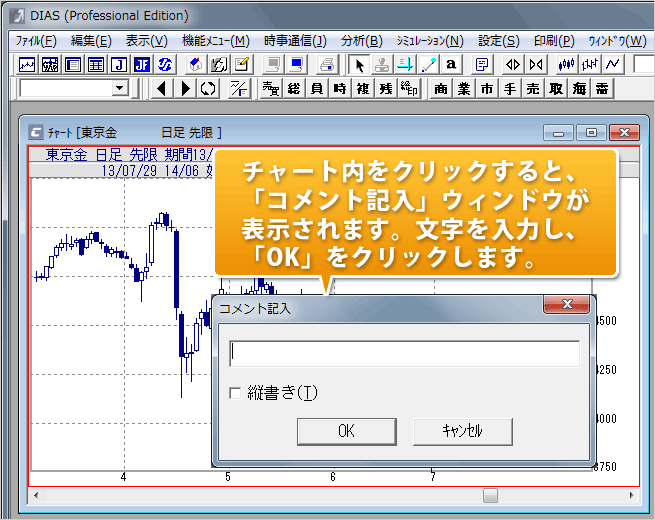Click the printer icon in toolbar

click(x=326, y=65)
